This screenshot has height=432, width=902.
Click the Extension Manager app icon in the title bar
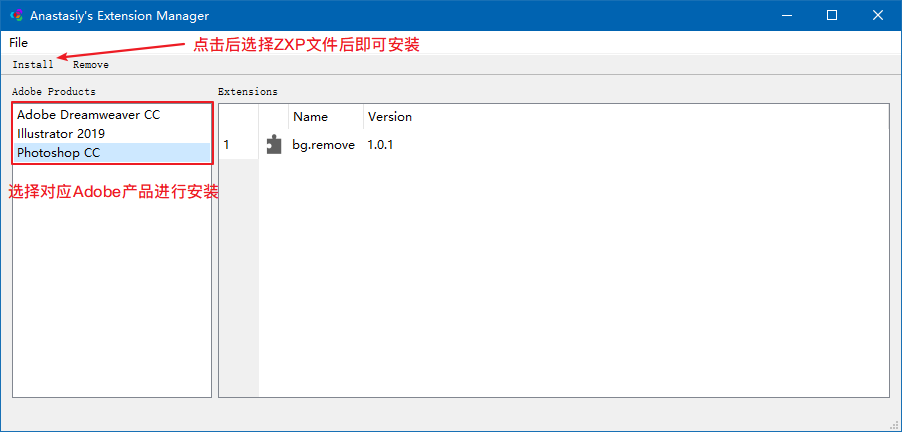(x=17, y=16)
